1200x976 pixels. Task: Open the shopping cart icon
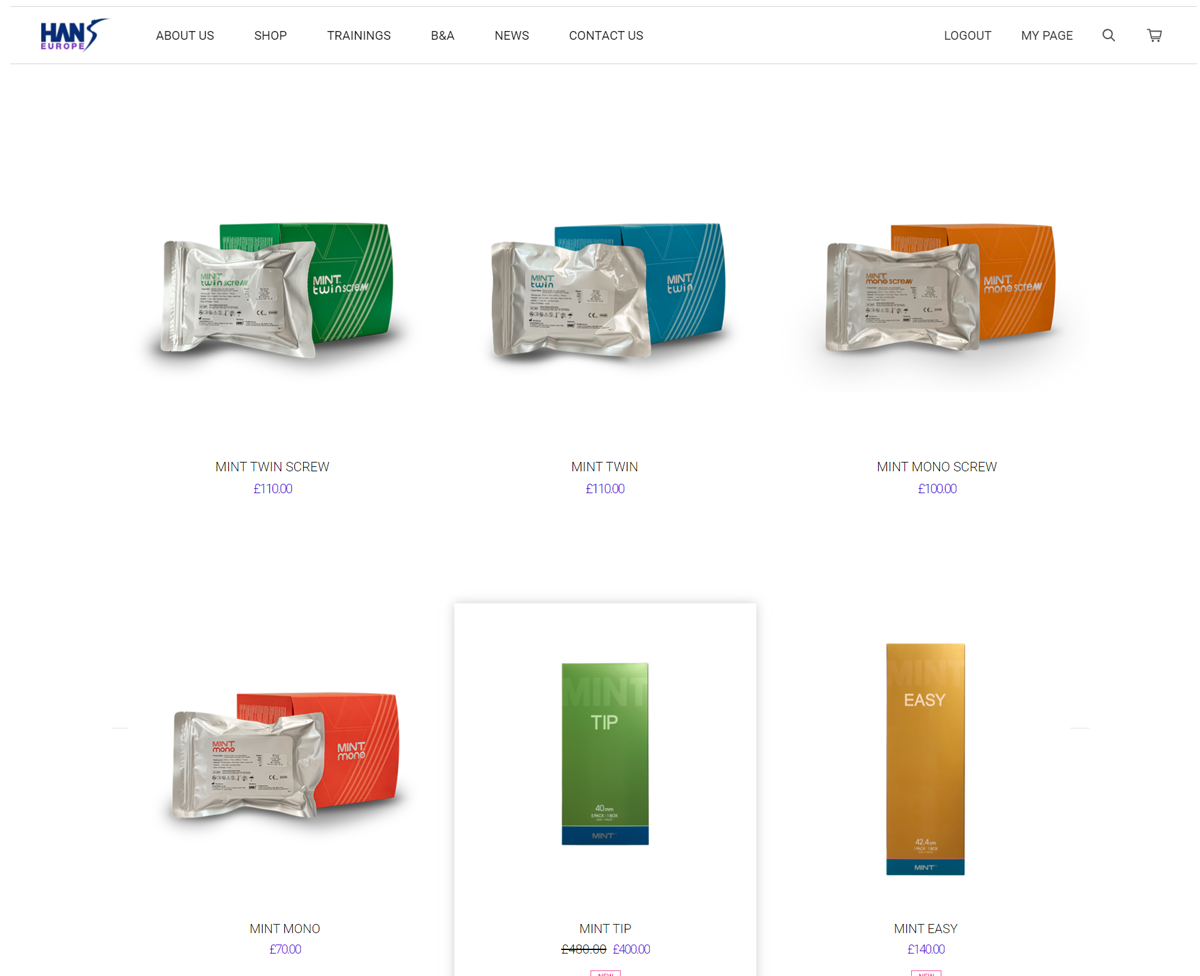[x=1154, y=35]
